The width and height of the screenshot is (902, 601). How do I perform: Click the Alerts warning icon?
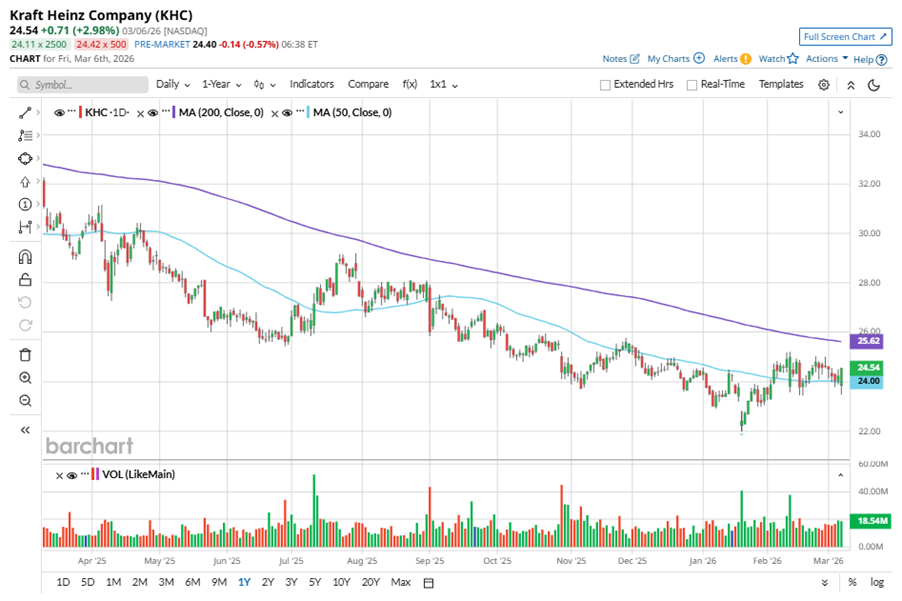click(746, 59)
